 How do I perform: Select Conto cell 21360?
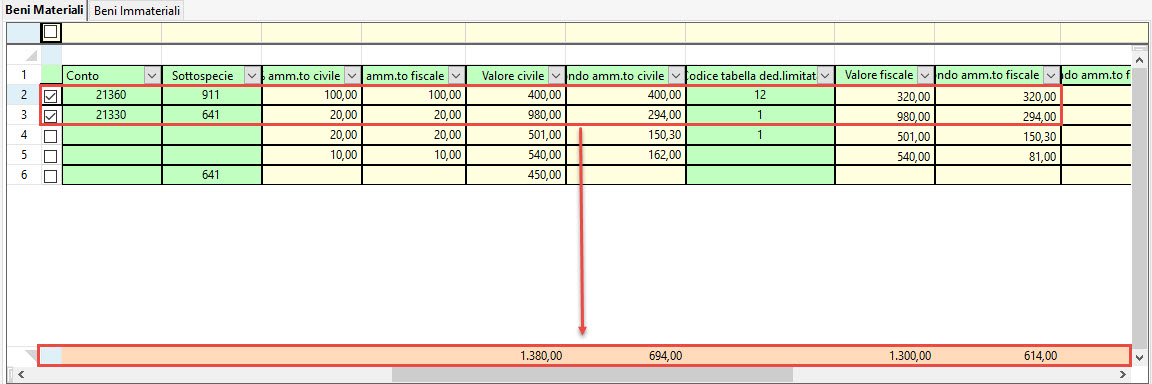[x=112, y=95]
